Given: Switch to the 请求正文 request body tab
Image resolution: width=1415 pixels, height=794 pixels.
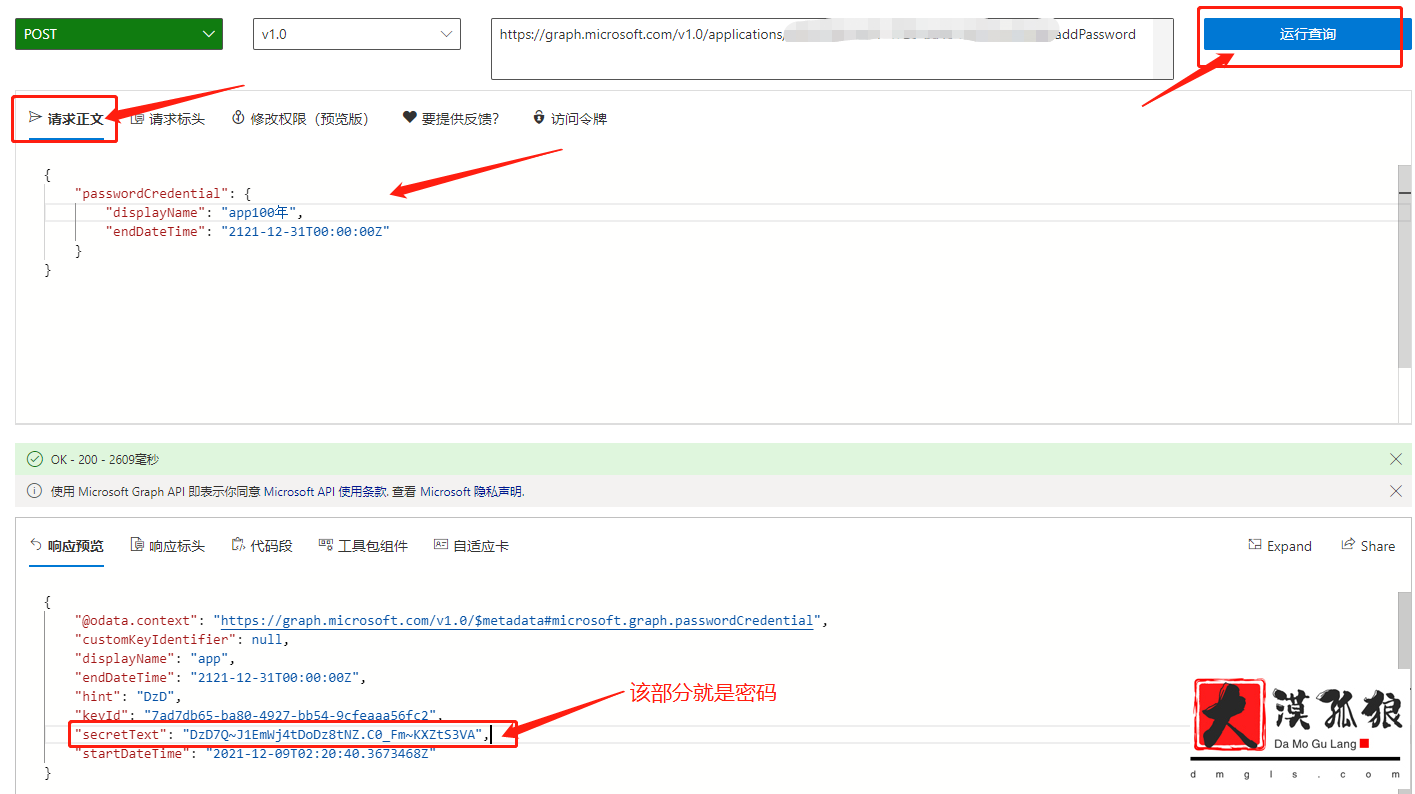Looking at the screenshot, I should click(66, 119).
